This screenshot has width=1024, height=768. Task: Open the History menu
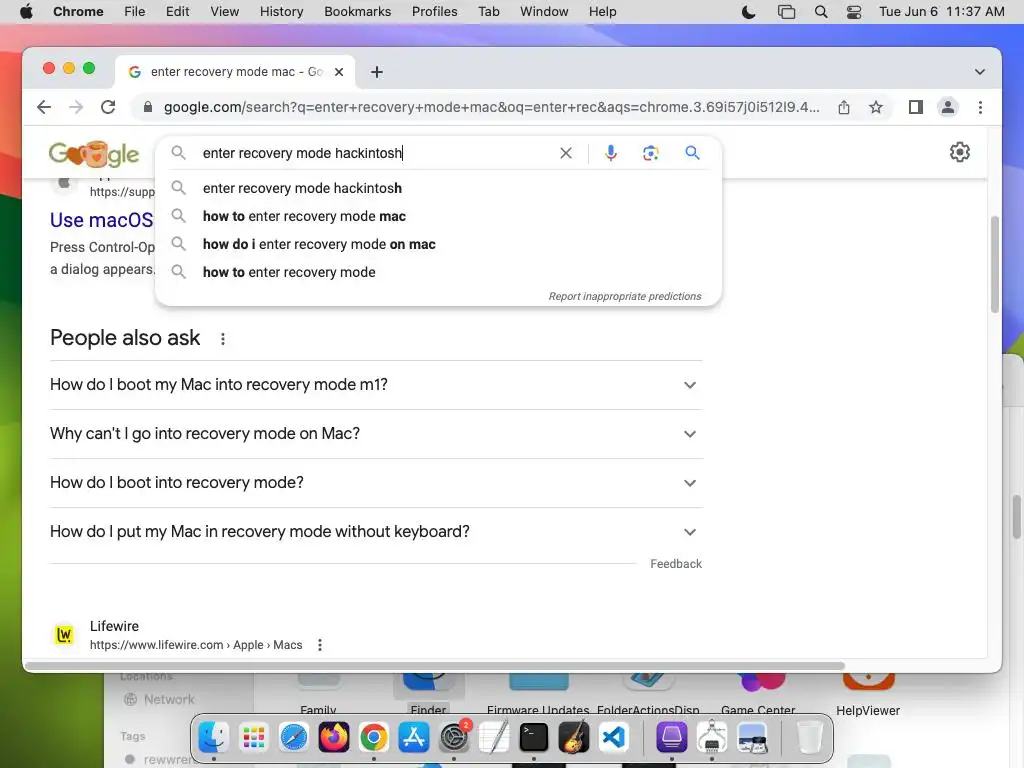click(x=281, y=12)
